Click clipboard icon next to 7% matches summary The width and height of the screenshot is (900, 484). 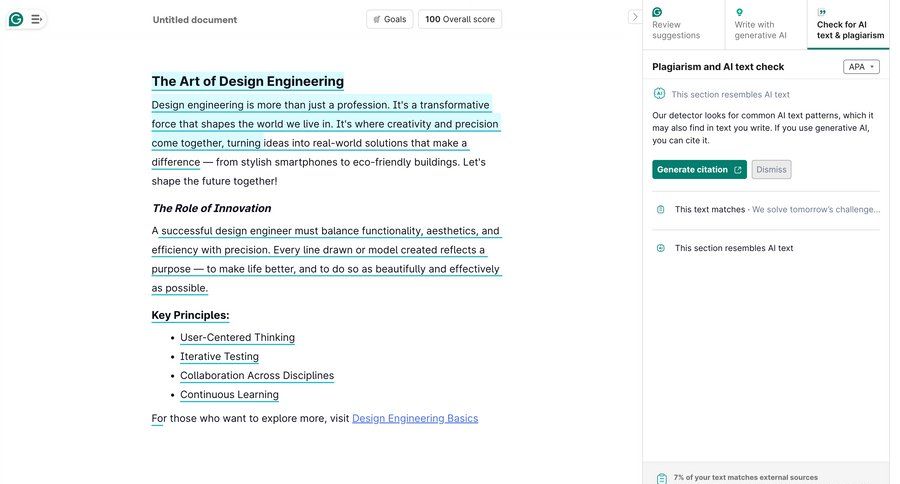[x=662, y=478]
